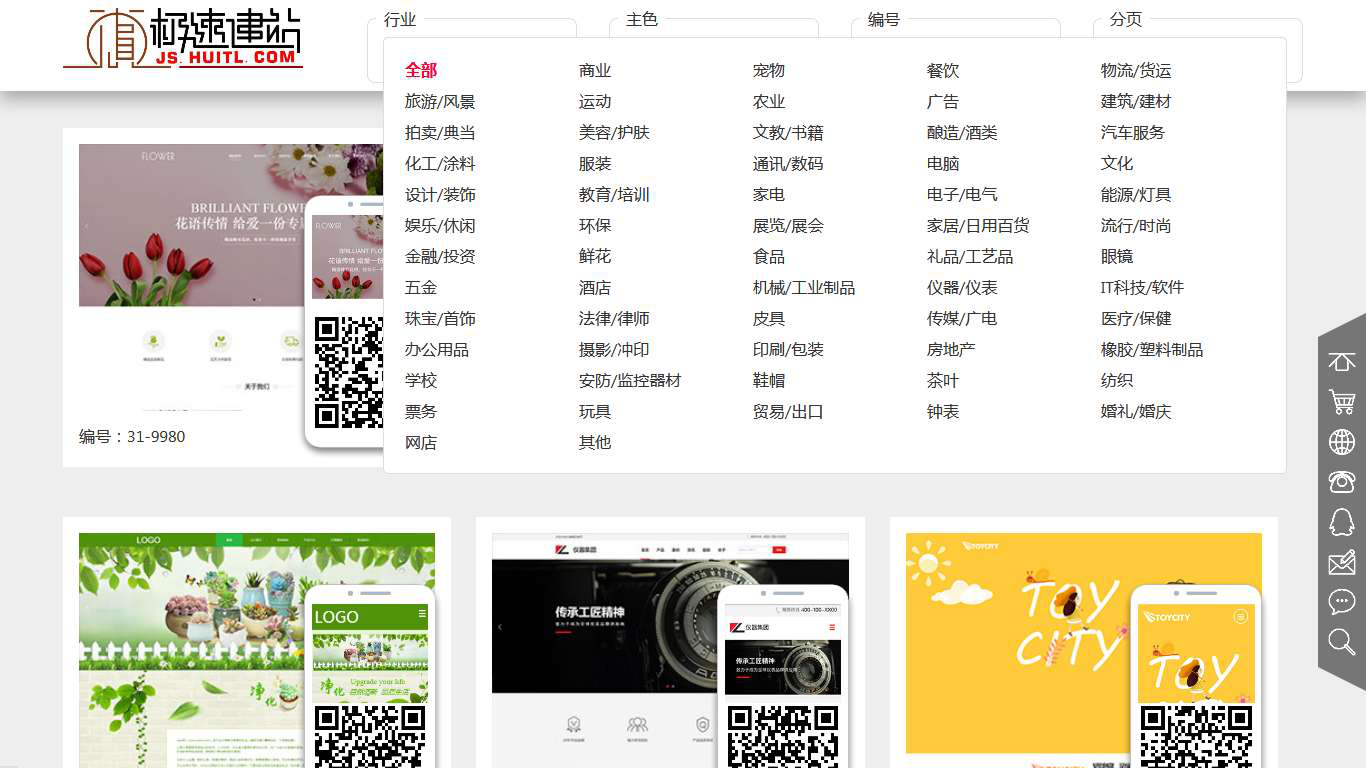Image resolution: width=1366 pixels, height=768 pixels.
Task: Filter by 家居/日用百货
Action: point(978,226)
